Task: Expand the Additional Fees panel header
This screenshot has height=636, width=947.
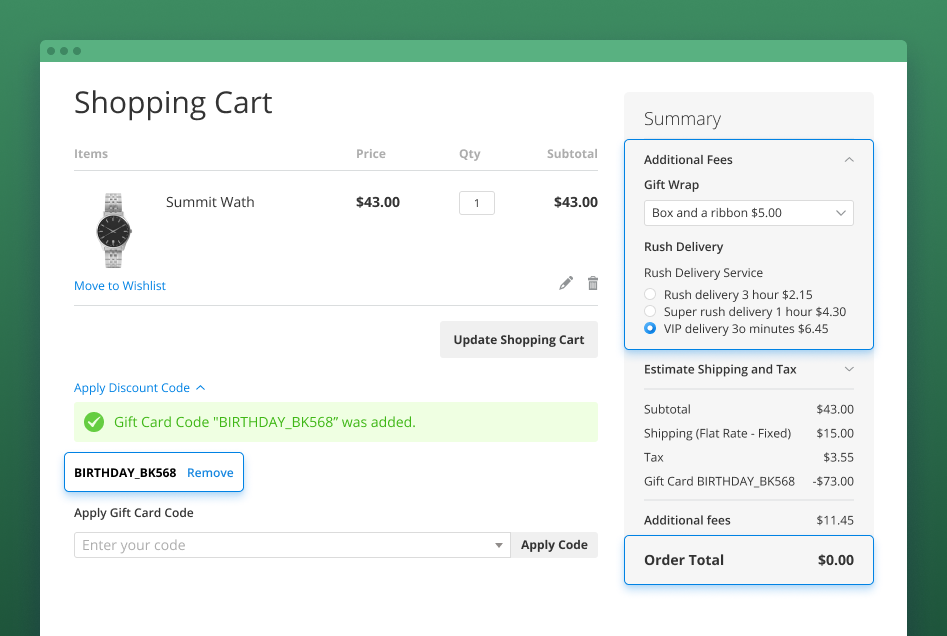Action: click(688, 159)
